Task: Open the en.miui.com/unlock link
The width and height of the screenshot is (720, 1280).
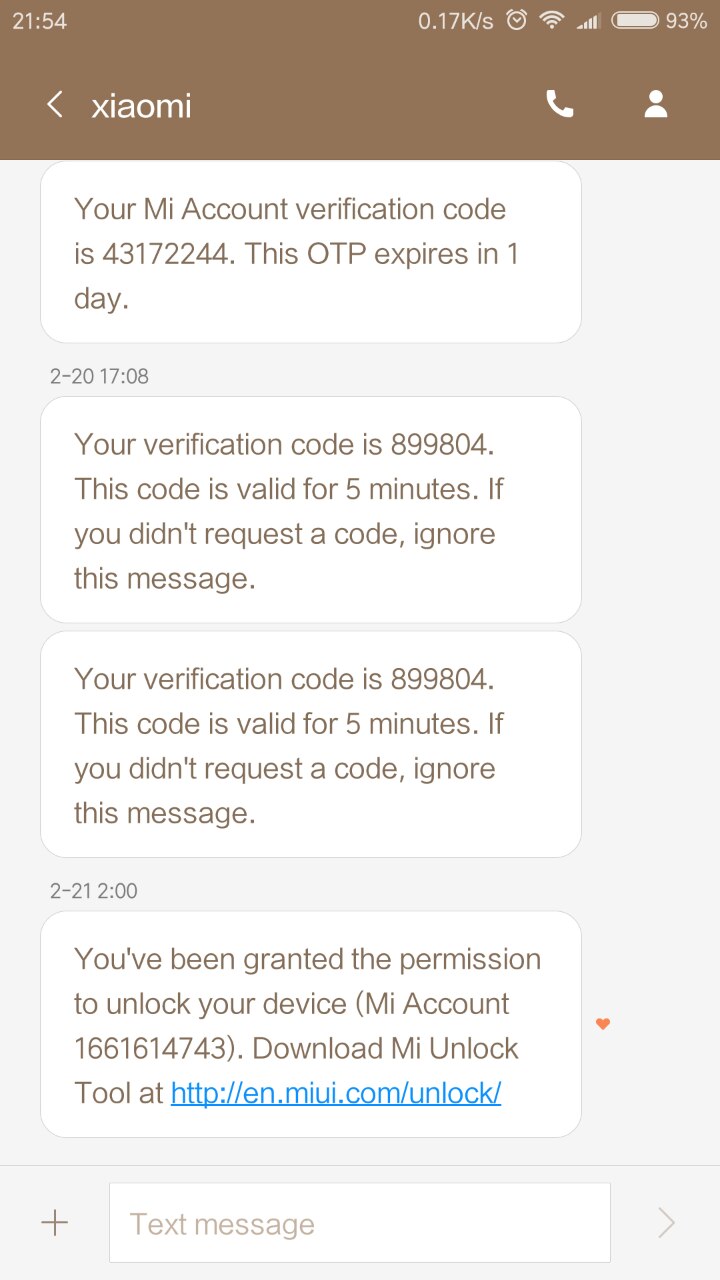Action: (x=336, y=1093)
